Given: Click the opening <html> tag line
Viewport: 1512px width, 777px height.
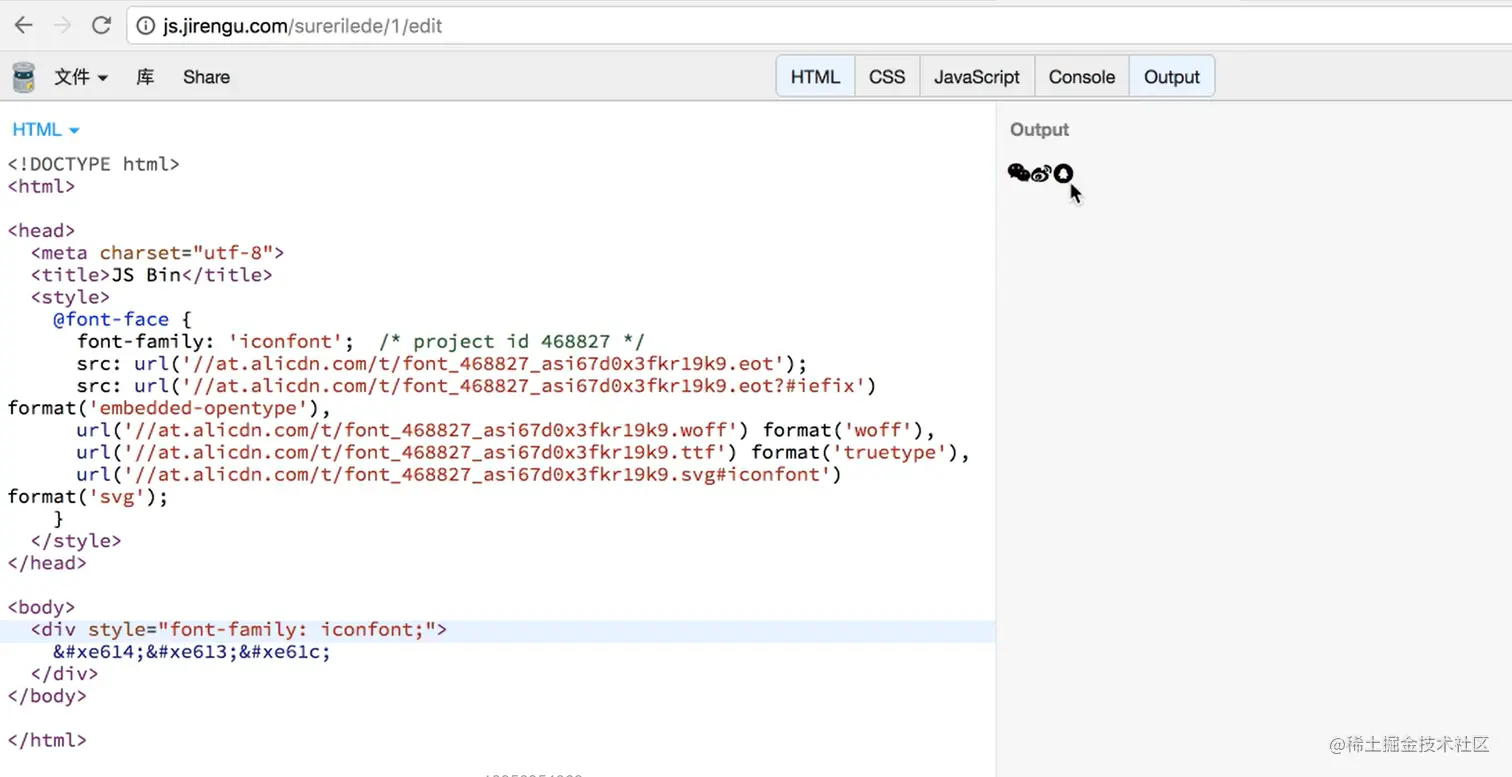Looking at the screenshot, I should pyautogui.click(x=42, y=186).
